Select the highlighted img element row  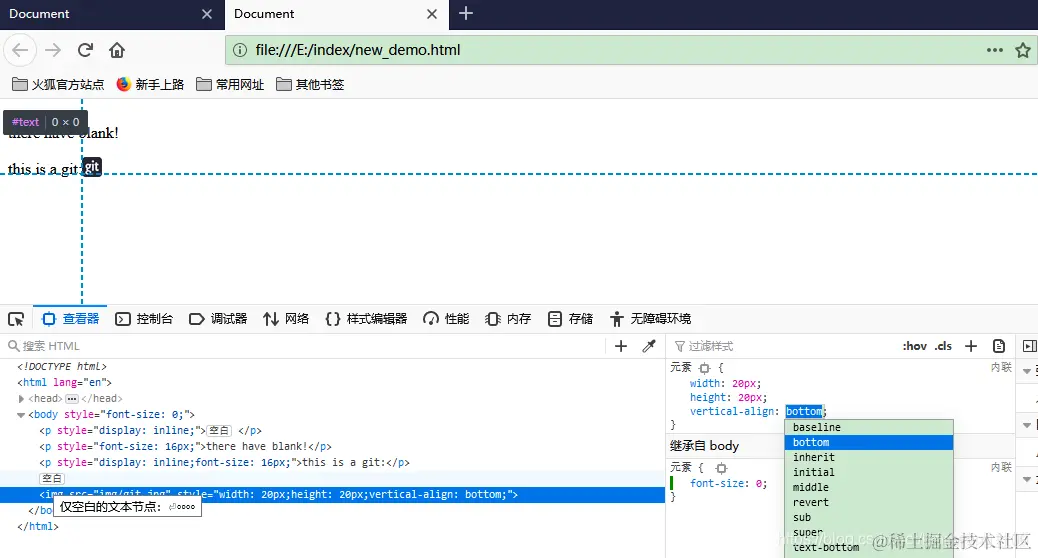point(332,494)
